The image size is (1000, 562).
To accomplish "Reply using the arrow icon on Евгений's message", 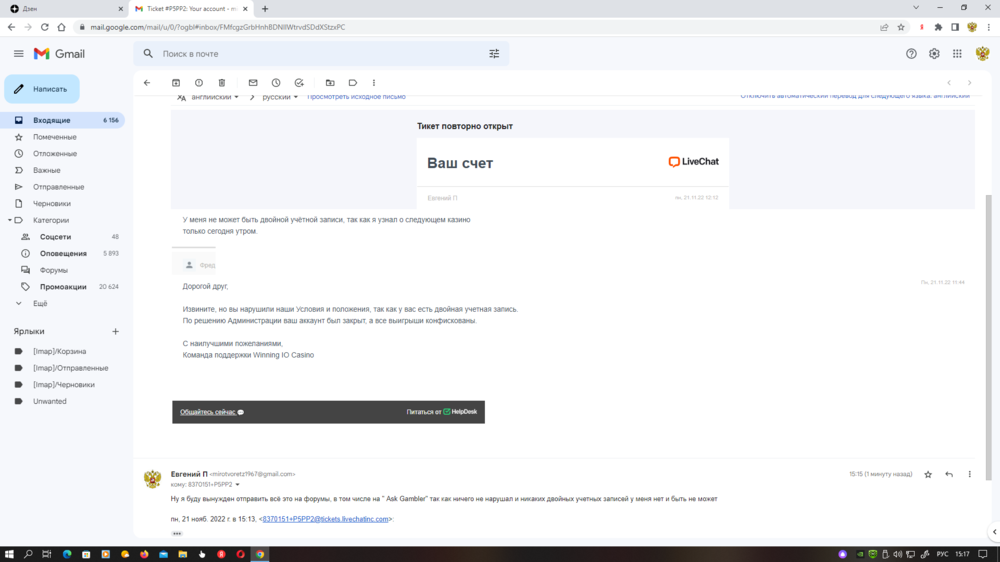I will coord(949,474).
